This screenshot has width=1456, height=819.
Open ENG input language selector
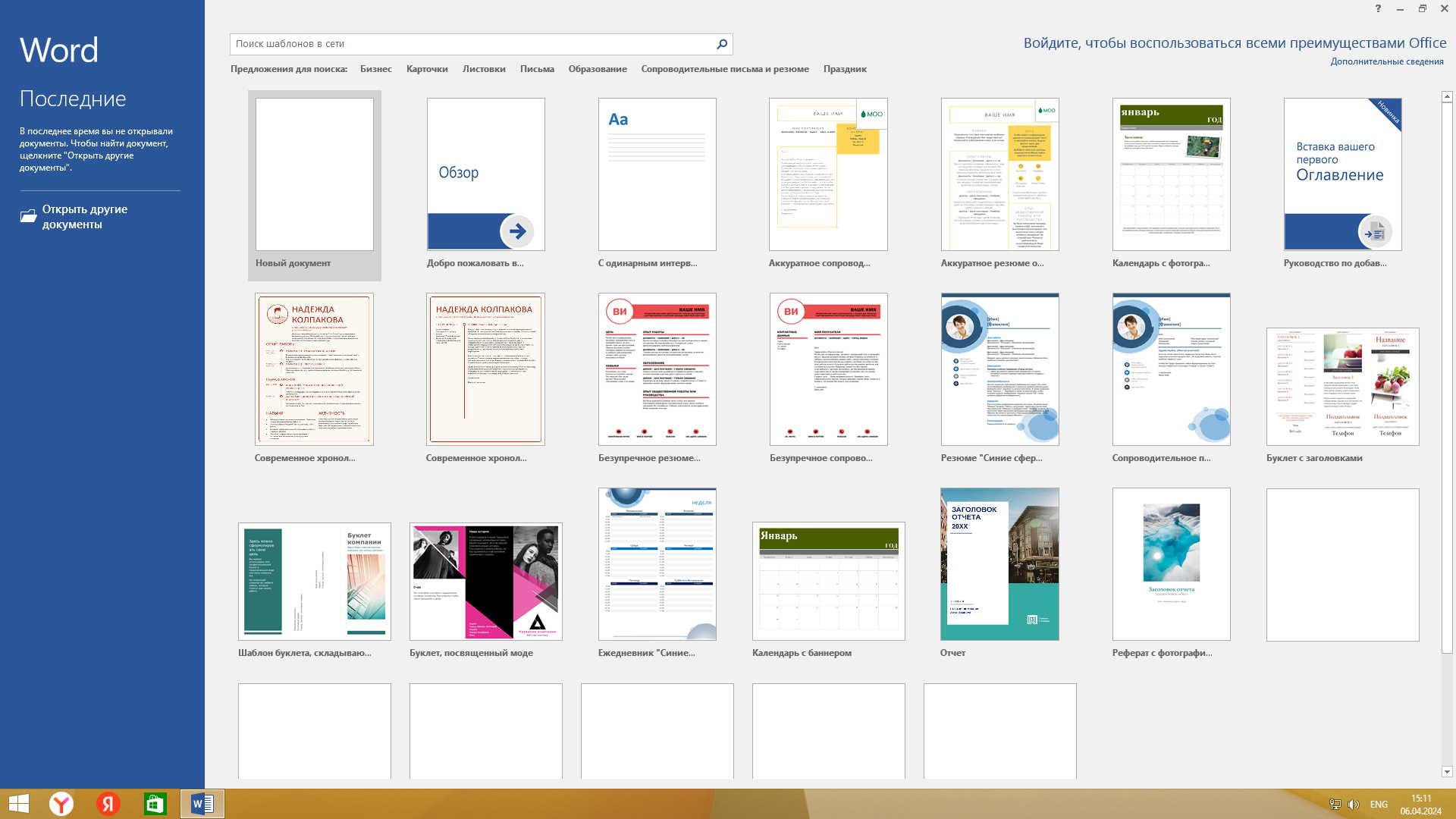click(x=1379, y=804)
